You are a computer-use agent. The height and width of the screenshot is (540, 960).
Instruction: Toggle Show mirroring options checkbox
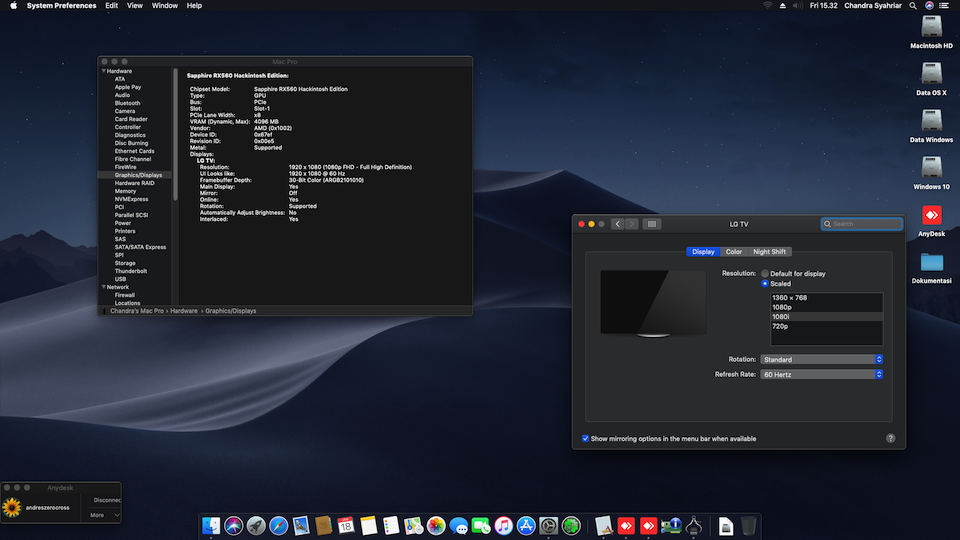point(585,438)
